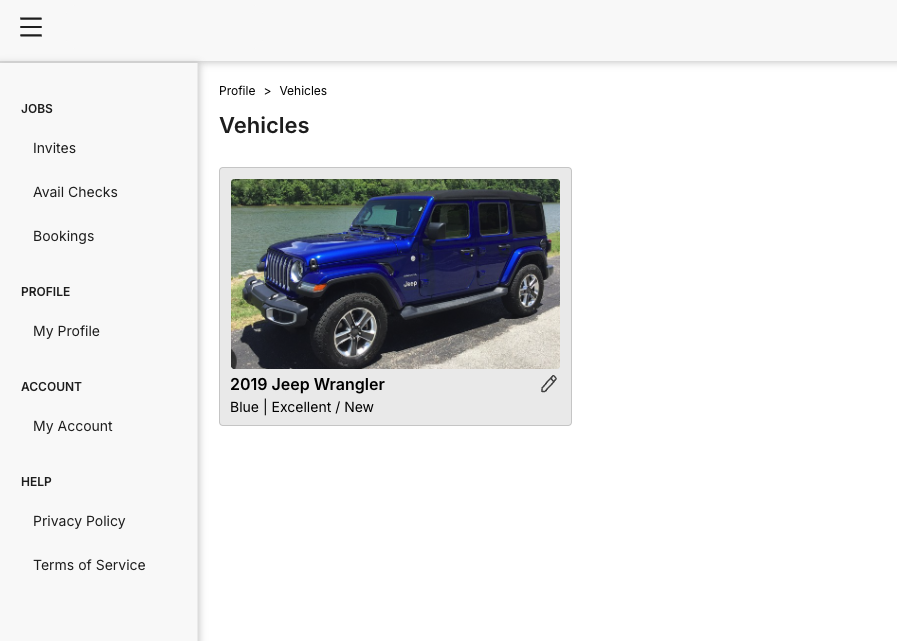Viewport: 897px width, 641px height.
Task: Click the 2019 Jeep Wrangler title
Action: (x=307, y=385)
